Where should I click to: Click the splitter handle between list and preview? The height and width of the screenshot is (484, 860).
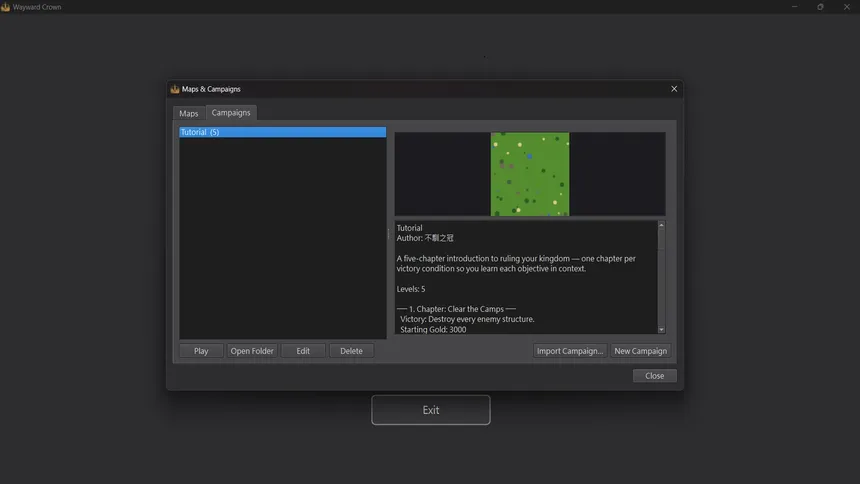389,235
